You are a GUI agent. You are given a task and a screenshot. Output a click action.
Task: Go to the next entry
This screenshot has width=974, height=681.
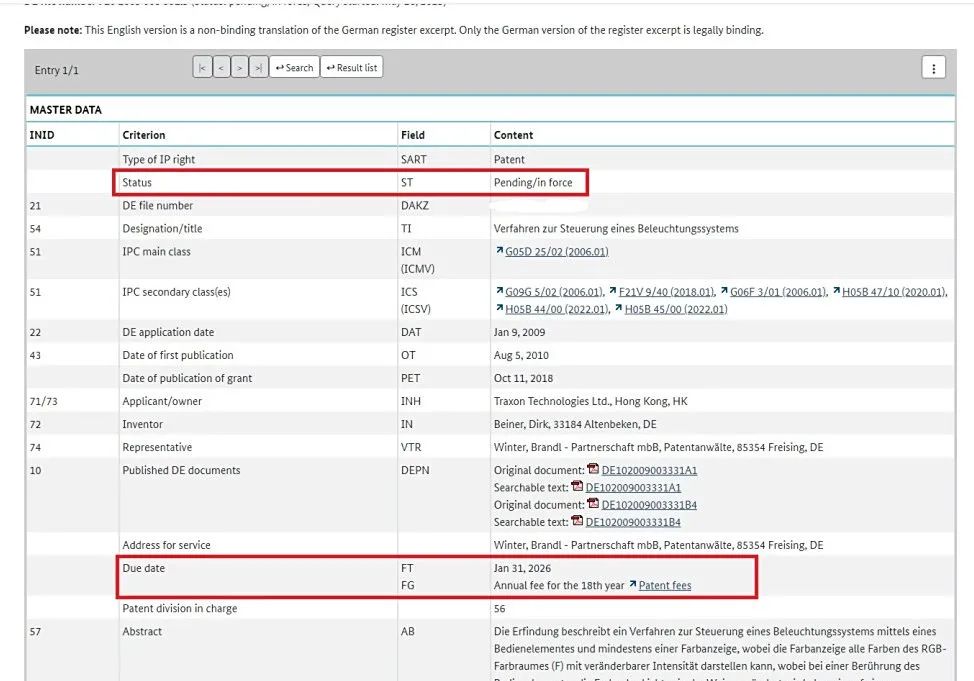(x=240, y=68)
